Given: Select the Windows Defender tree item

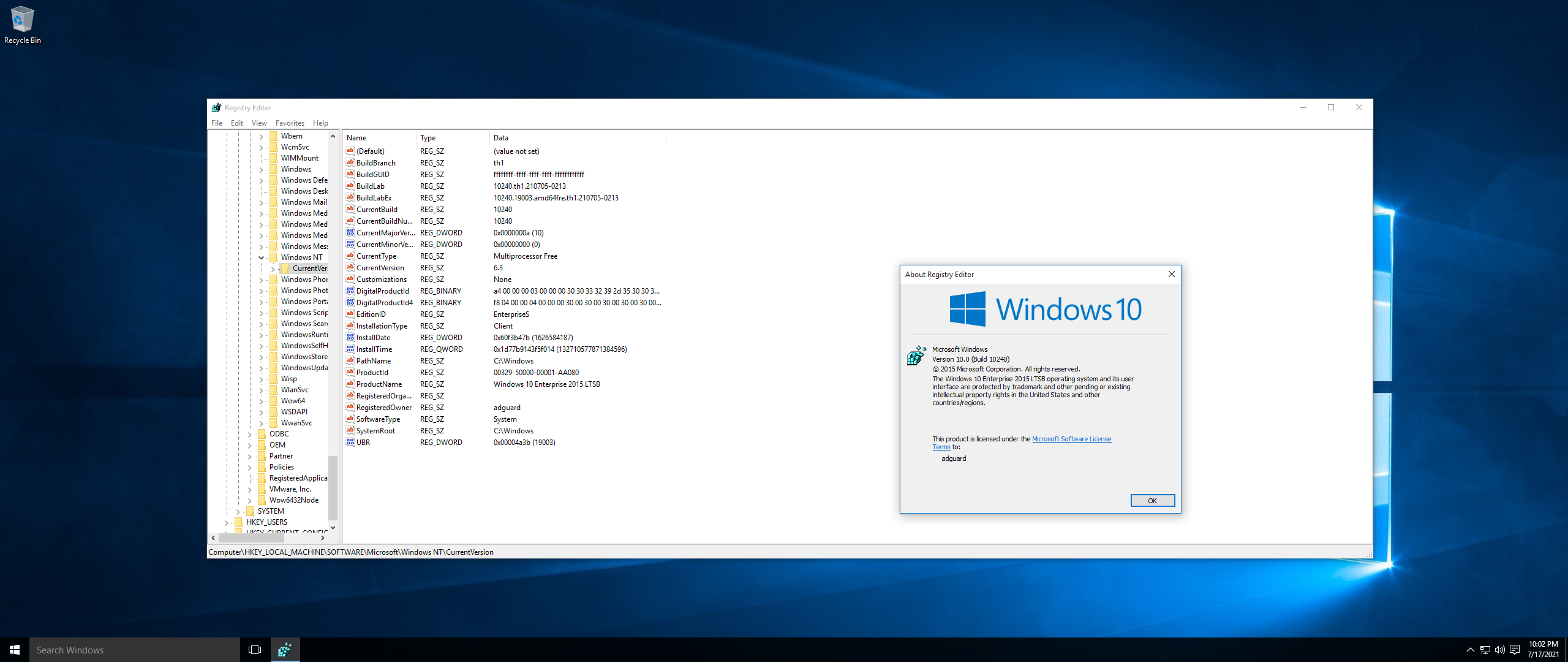Looking at the screenshot, I should coord(304,180).
